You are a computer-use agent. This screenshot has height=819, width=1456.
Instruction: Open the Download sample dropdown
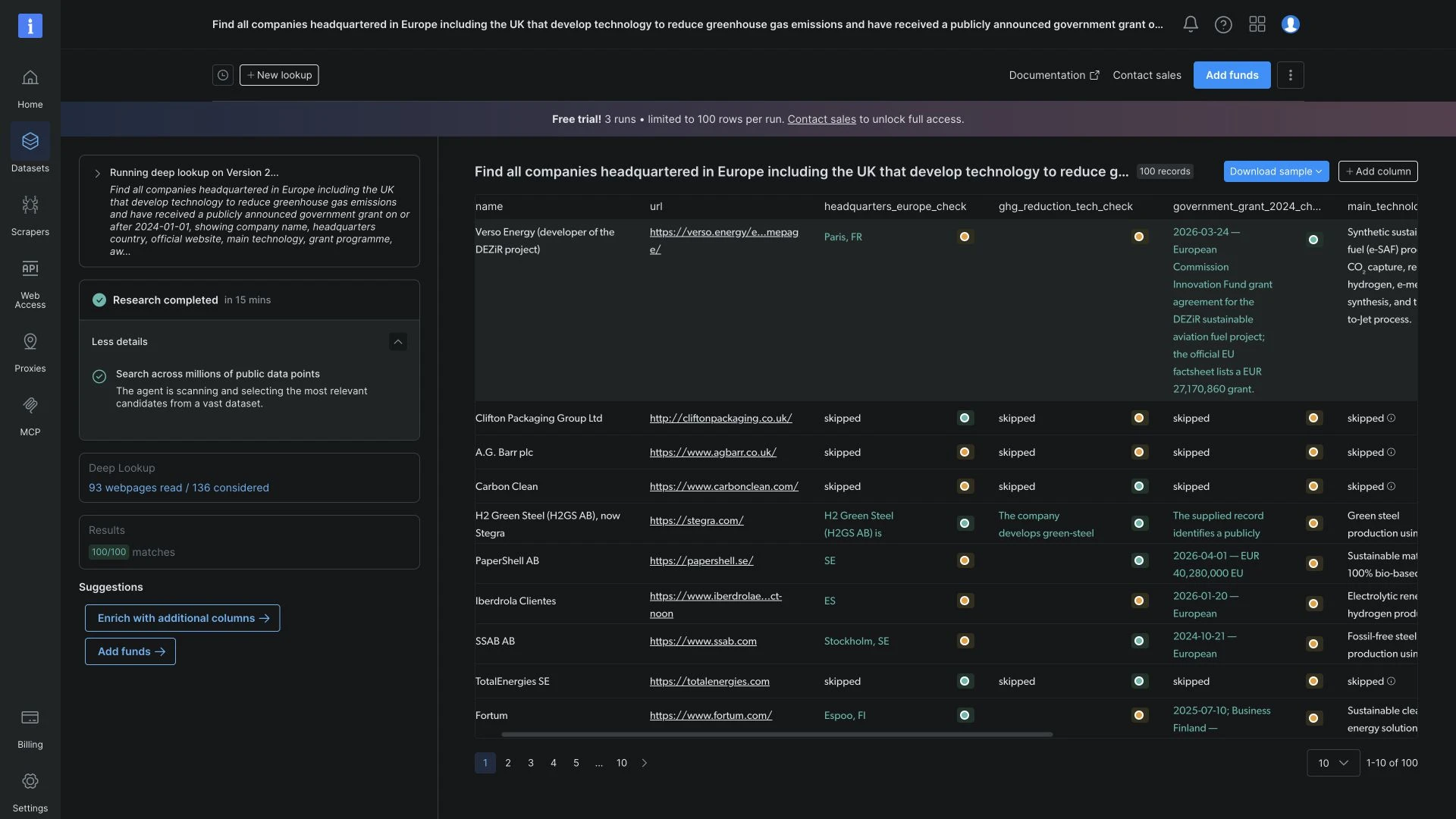pyautogui.click(x=1276, y=171)
